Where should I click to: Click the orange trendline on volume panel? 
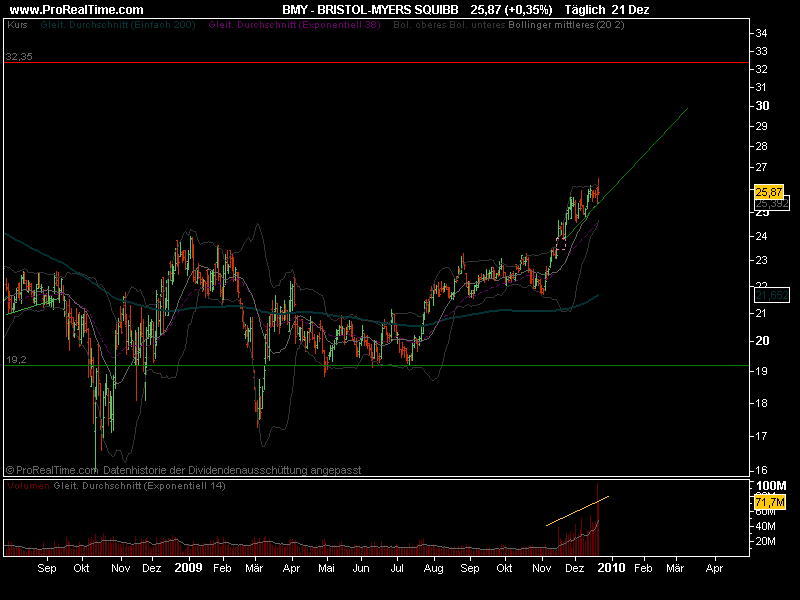coord(577,510)
